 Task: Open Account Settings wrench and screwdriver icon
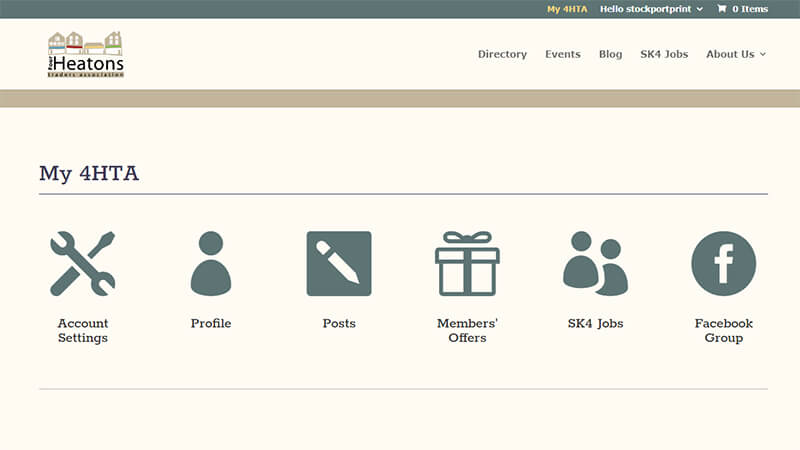coord(83,264)
